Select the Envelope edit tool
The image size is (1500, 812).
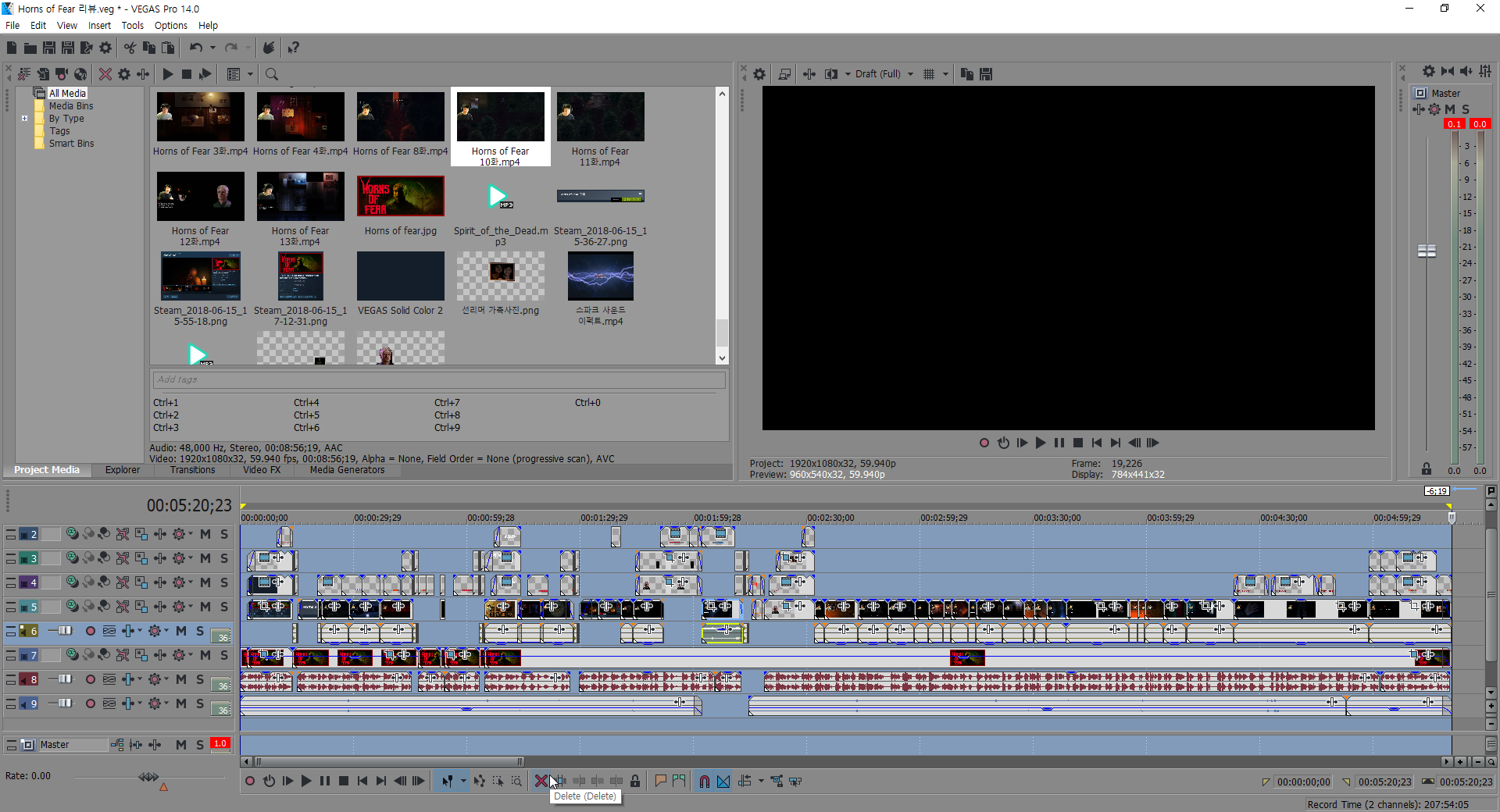479,781
